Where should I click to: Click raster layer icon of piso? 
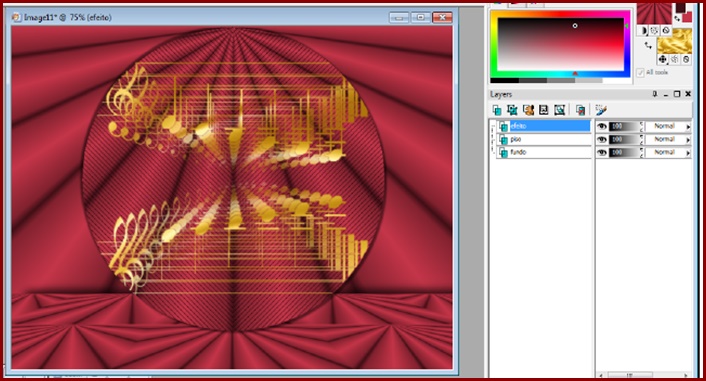click(503, 140)
